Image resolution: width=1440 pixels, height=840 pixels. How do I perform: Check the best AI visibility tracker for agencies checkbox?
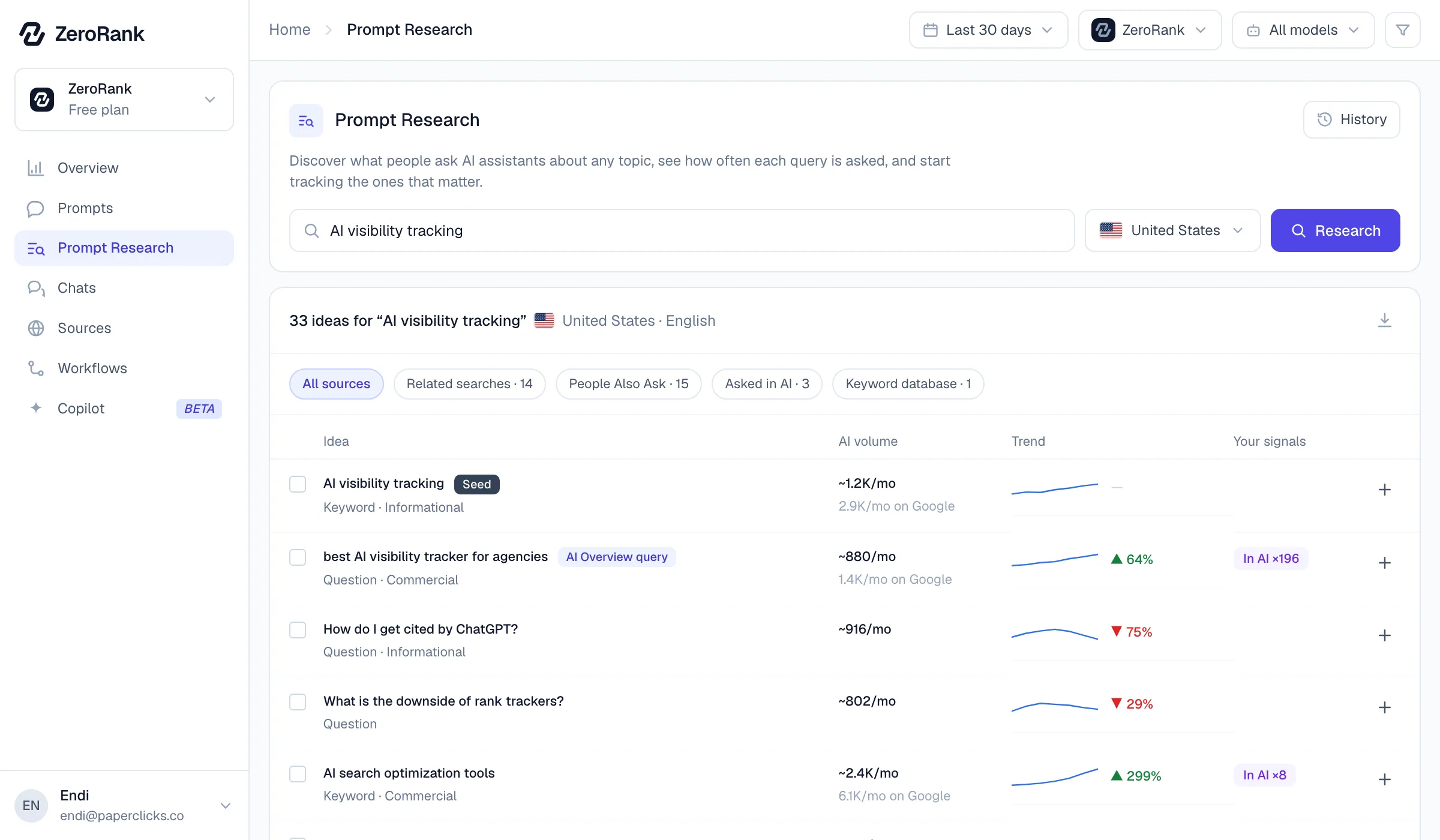(x=298, y=557)
